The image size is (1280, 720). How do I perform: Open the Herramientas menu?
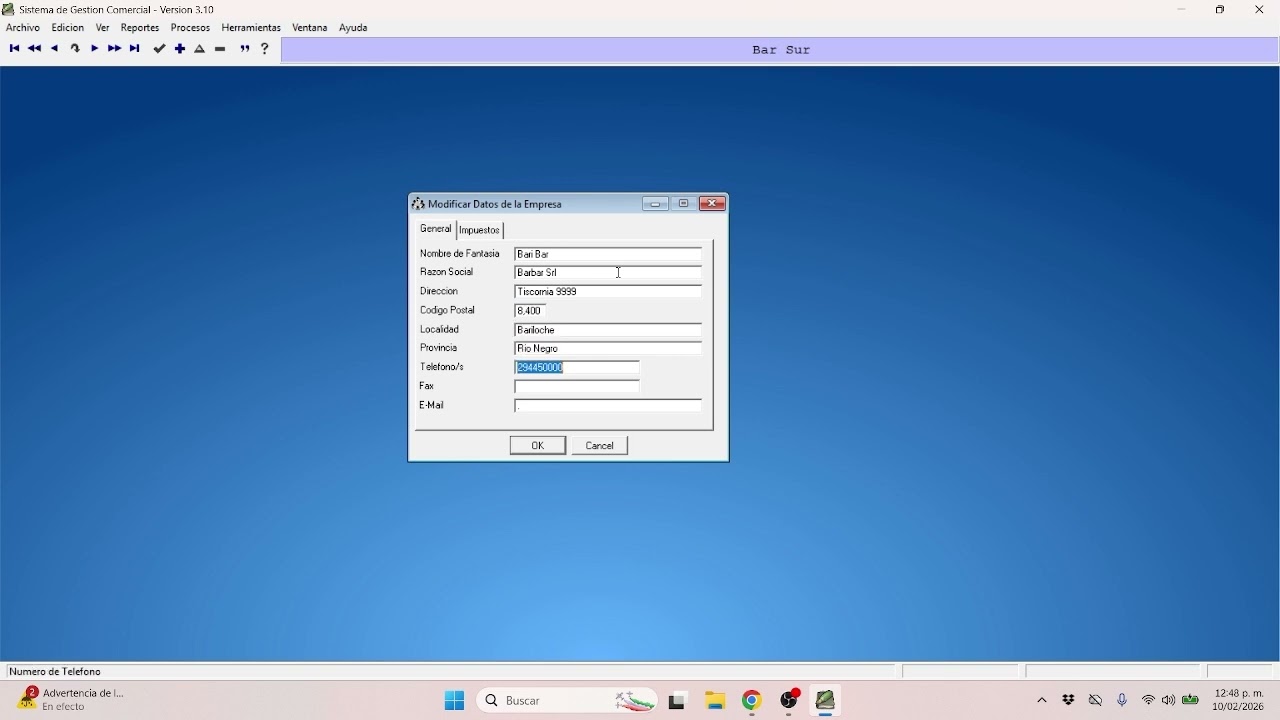(251, 28)
